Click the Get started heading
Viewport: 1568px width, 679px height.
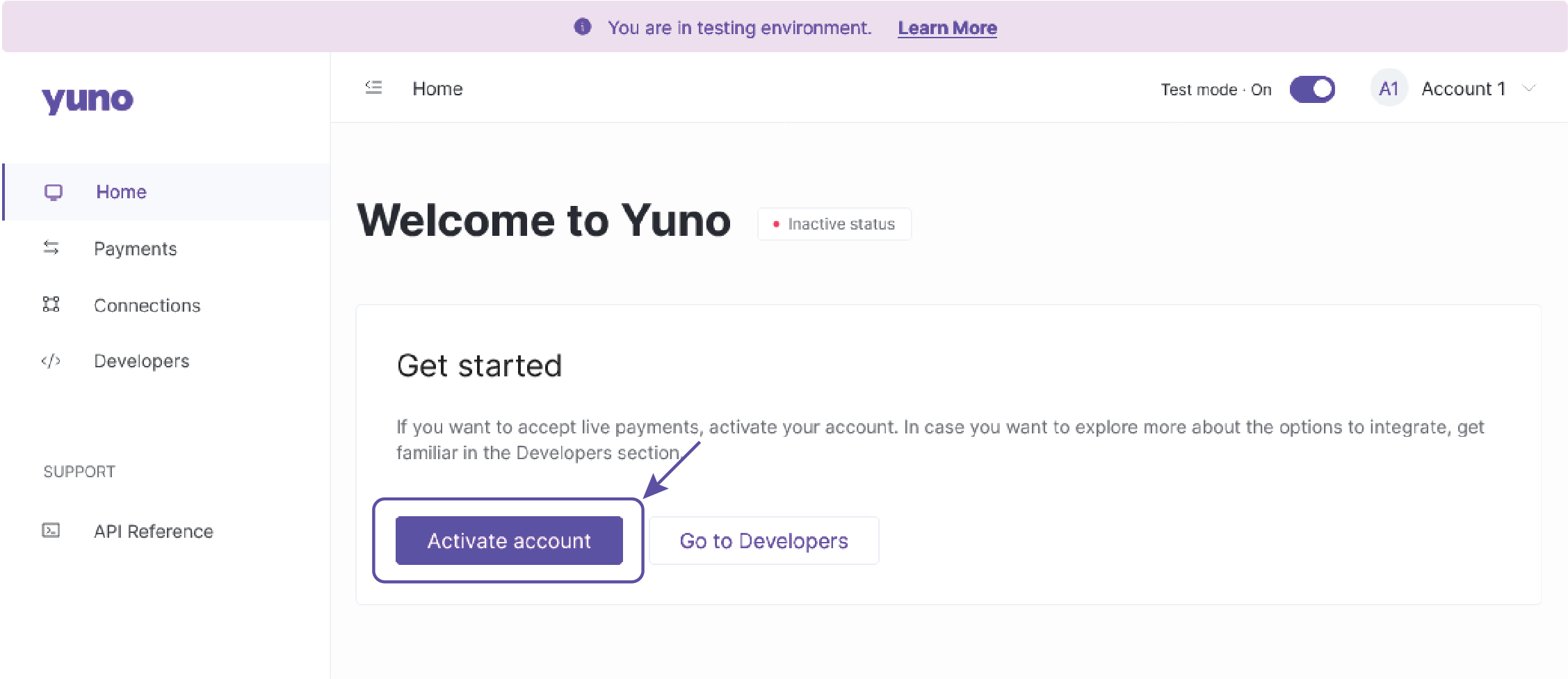coord(479,366)
